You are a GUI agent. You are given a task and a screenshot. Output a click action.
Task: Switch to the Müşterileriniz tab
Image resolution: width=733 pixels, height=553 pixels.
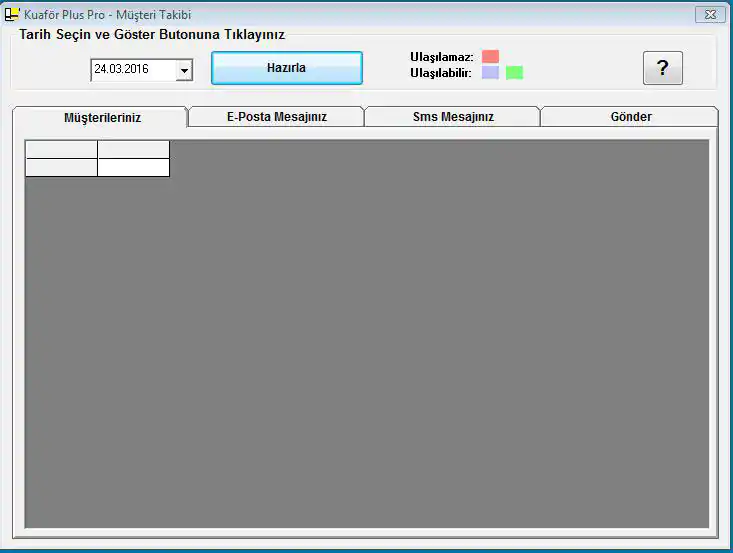tap(101, 118)
